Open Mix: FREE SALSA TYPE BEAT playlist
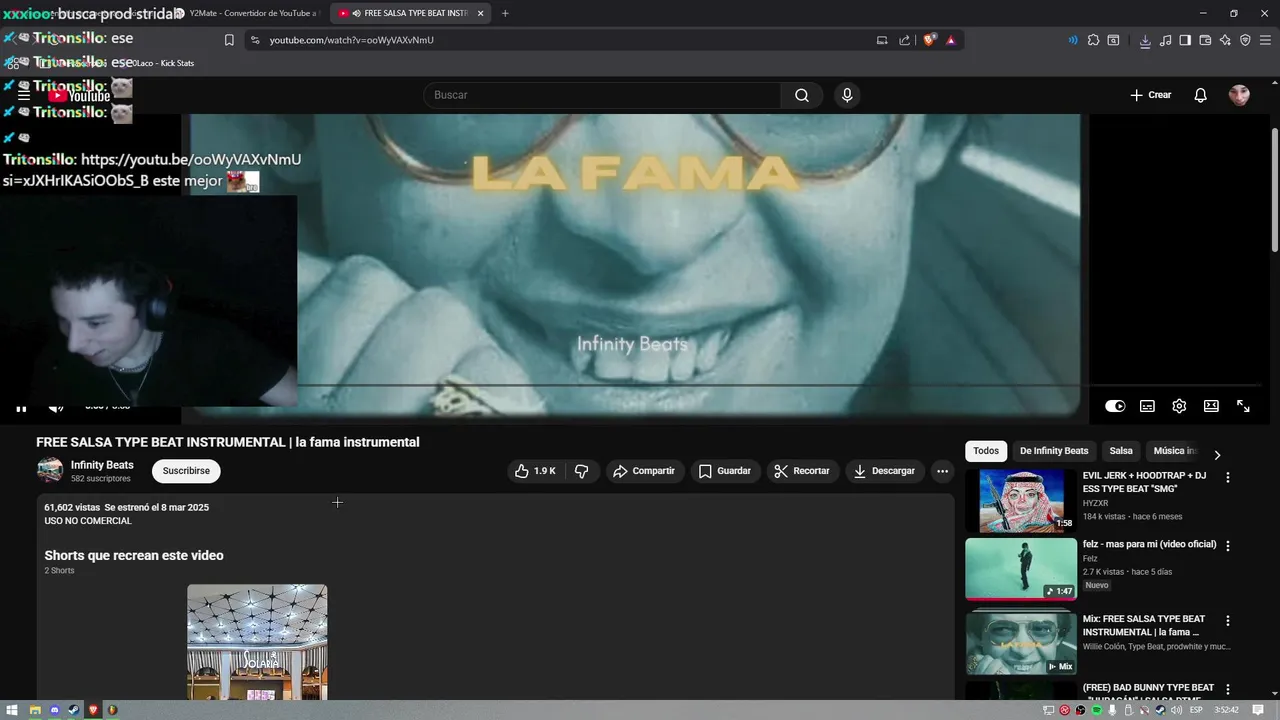Viewport: 1280px width, 720px height. (1021, 643)
